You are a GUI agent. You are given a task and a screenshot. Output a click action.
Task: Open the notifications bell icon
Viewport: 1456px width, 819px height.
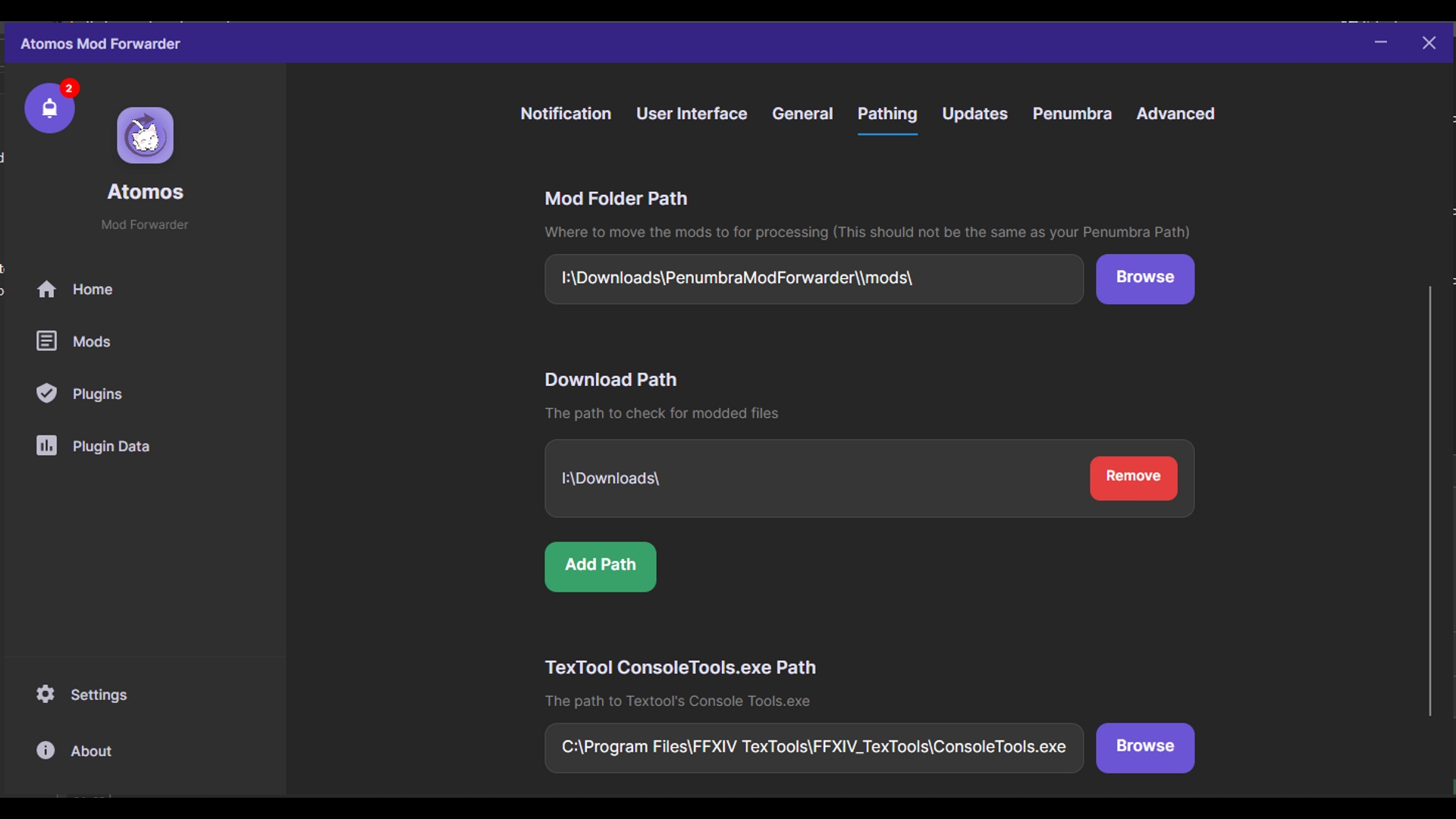click(49, 108)
